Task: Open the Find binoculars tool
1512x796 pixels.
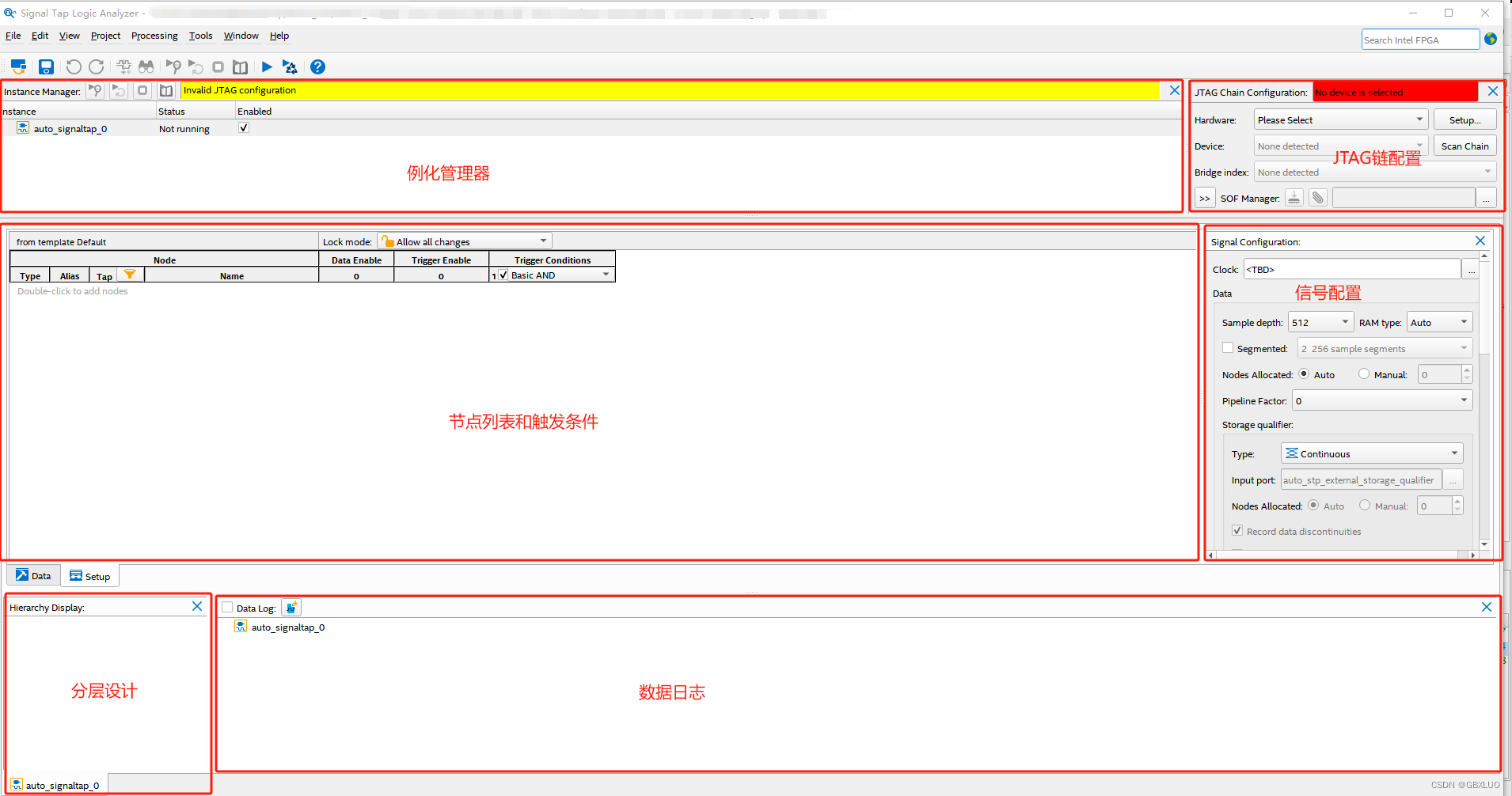Action: pyautogui.click(x=146, y=66)
